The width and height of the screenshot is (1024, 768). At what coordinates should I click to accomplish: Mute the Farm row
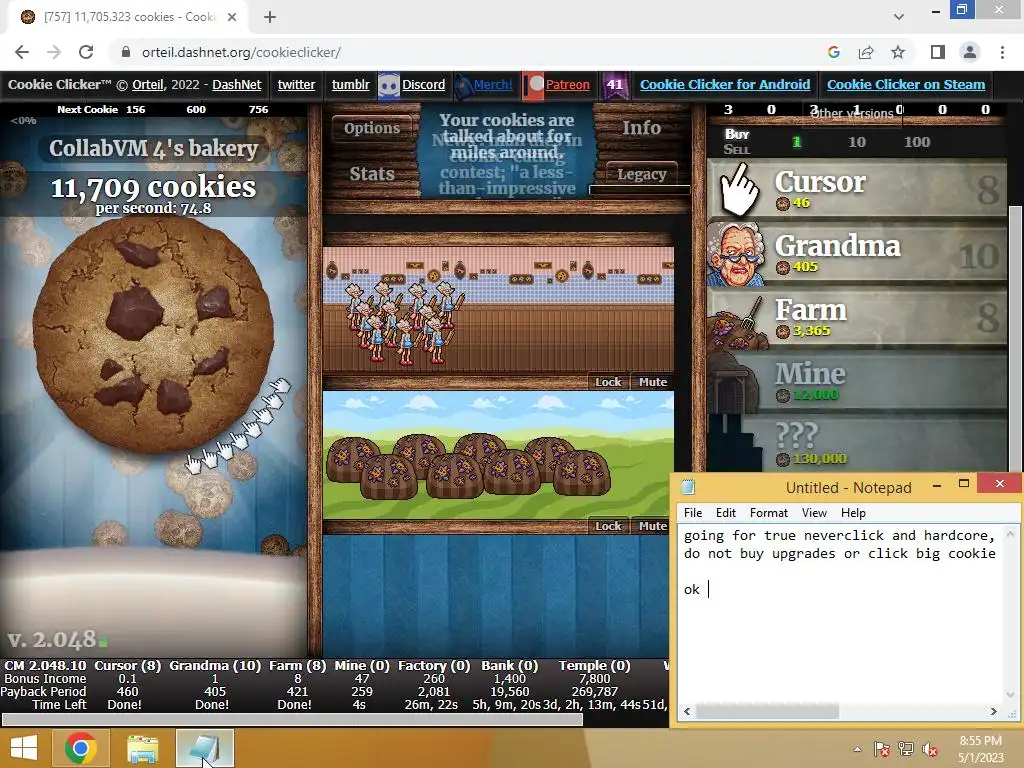652,526
